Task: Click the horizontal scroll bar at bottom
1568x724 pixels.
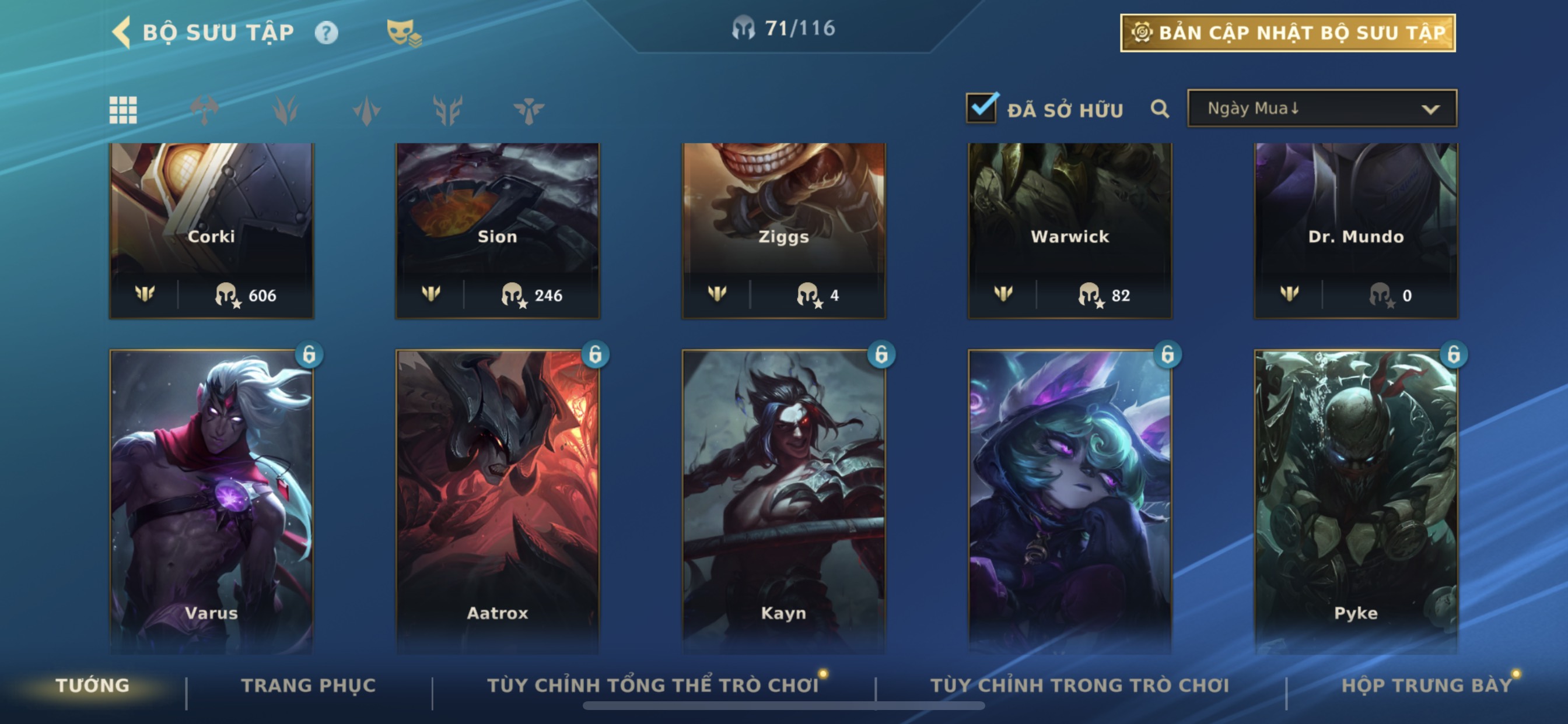Action: pos(783,706)
